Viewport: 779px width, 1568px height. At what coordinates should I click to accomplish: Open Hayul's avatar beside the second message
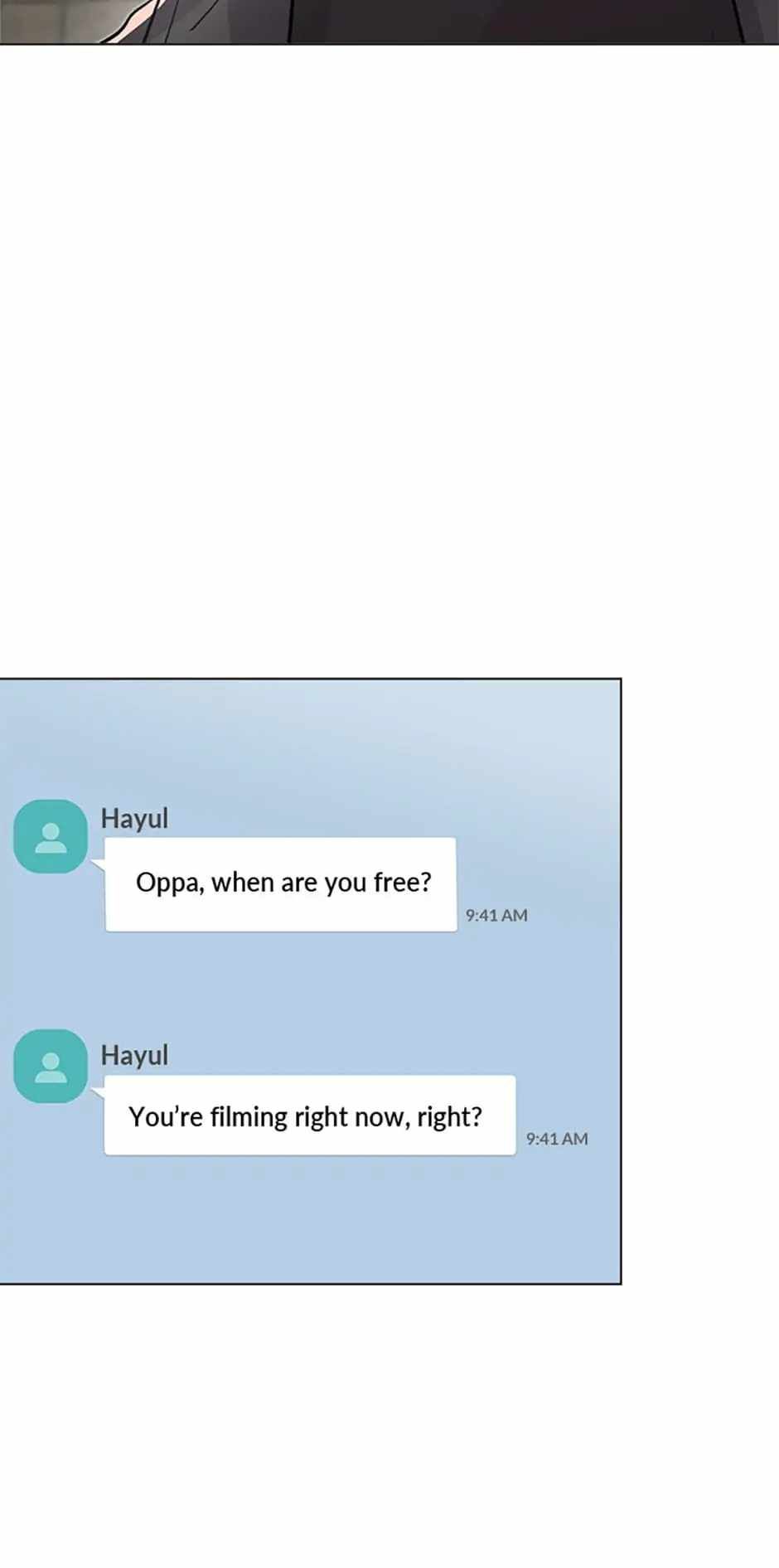(51, 1066)
